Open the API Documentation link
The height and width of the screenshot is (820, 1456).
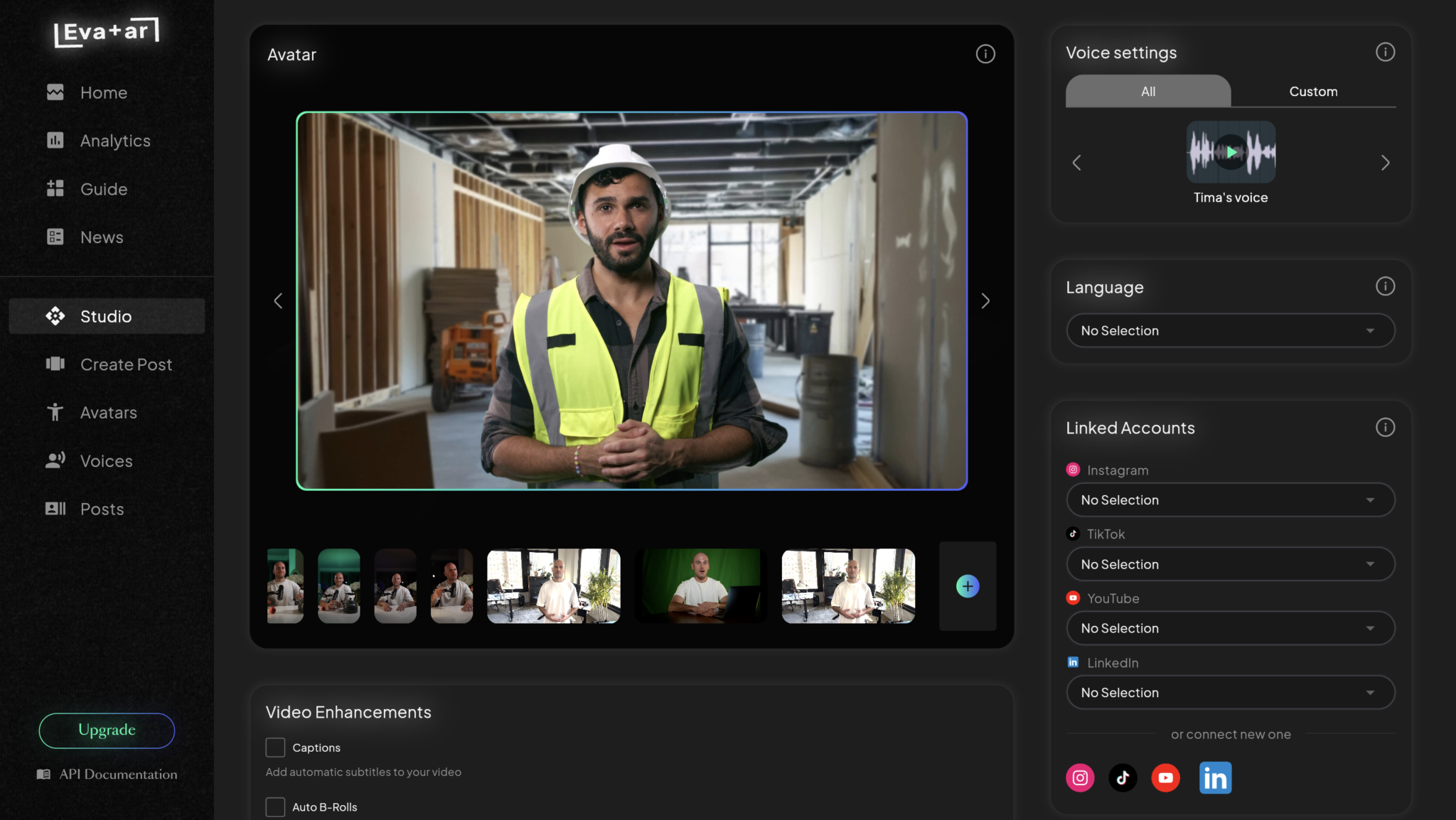click(117, 774)
